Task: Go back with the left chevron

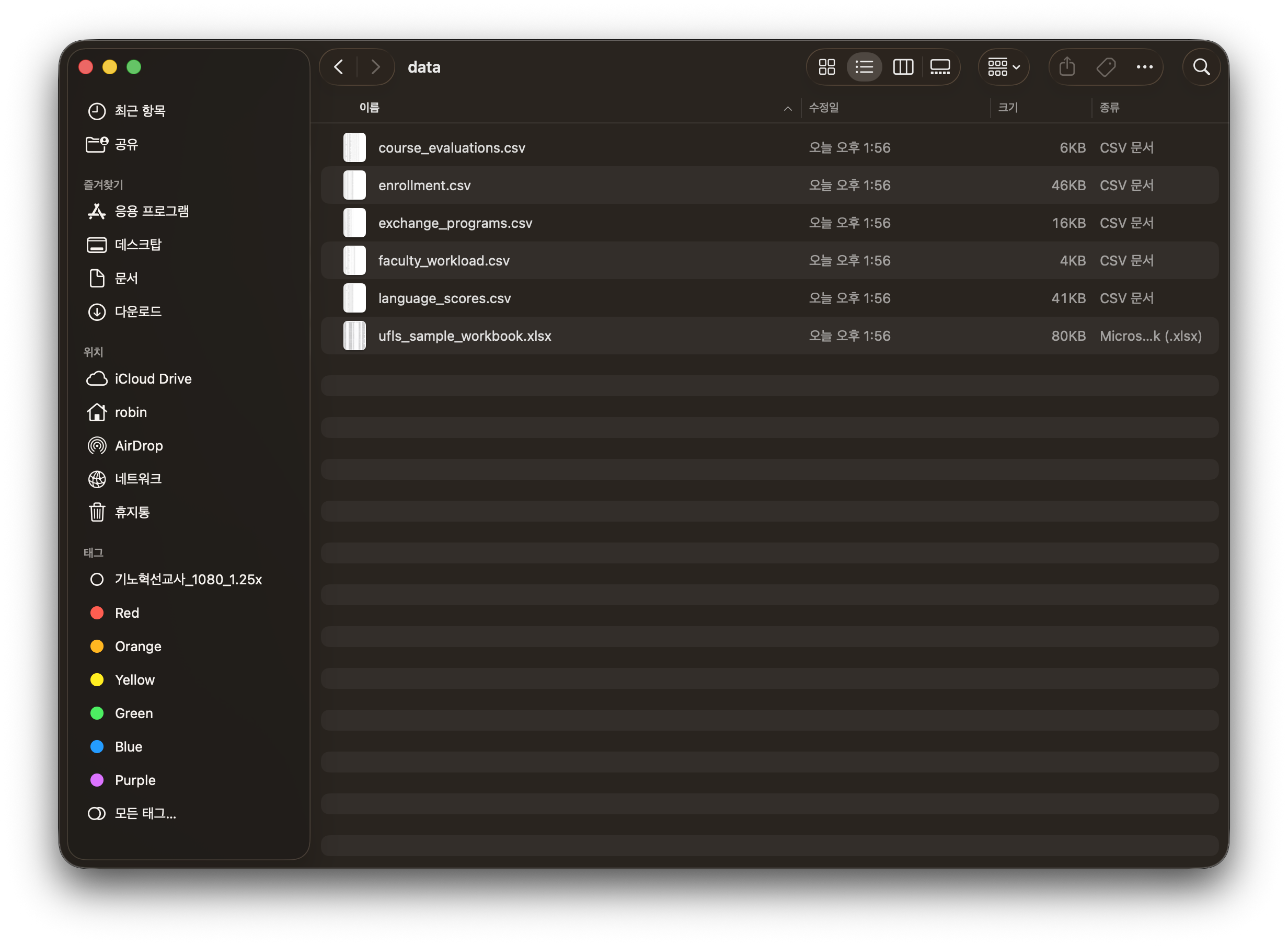Action: pyautogui.click(x=338, y=67)
